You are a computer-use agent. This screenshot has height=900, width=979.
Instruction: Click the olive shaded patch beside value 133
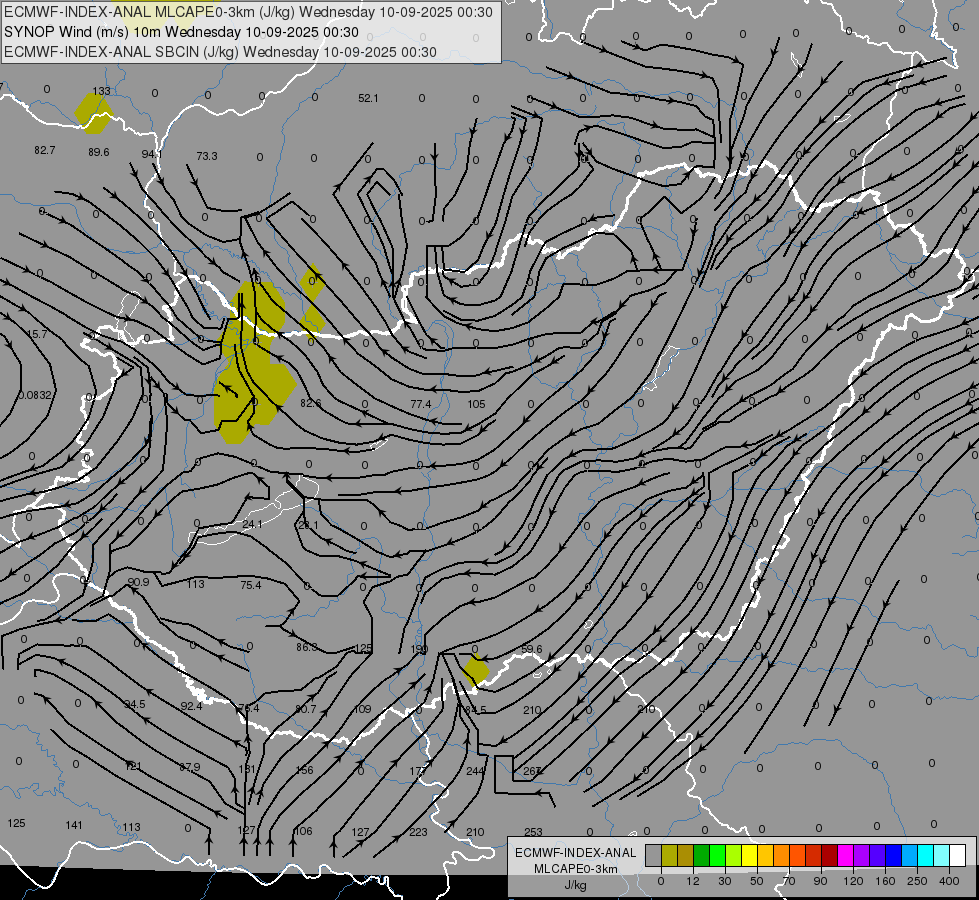click(94, 114)
